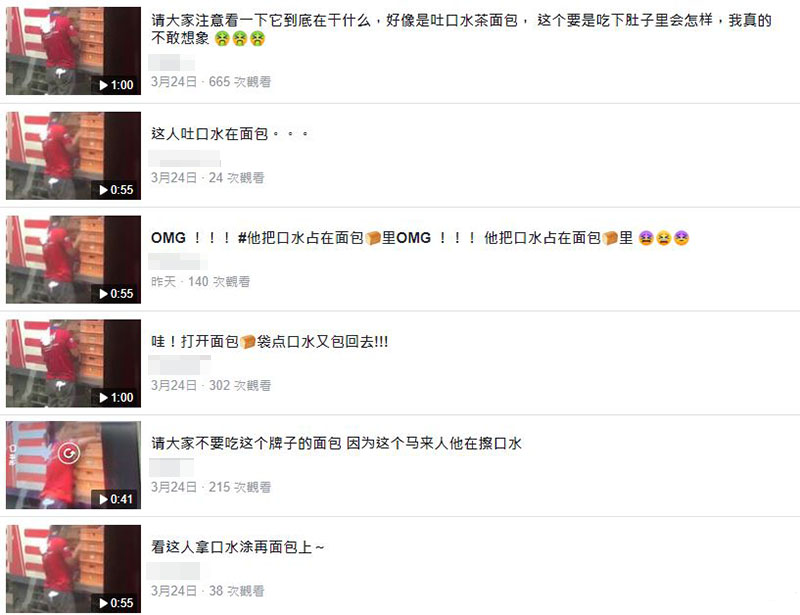Click the play icon on 24-view video
This screenshot has width=800, height=615.
[104, 190]
